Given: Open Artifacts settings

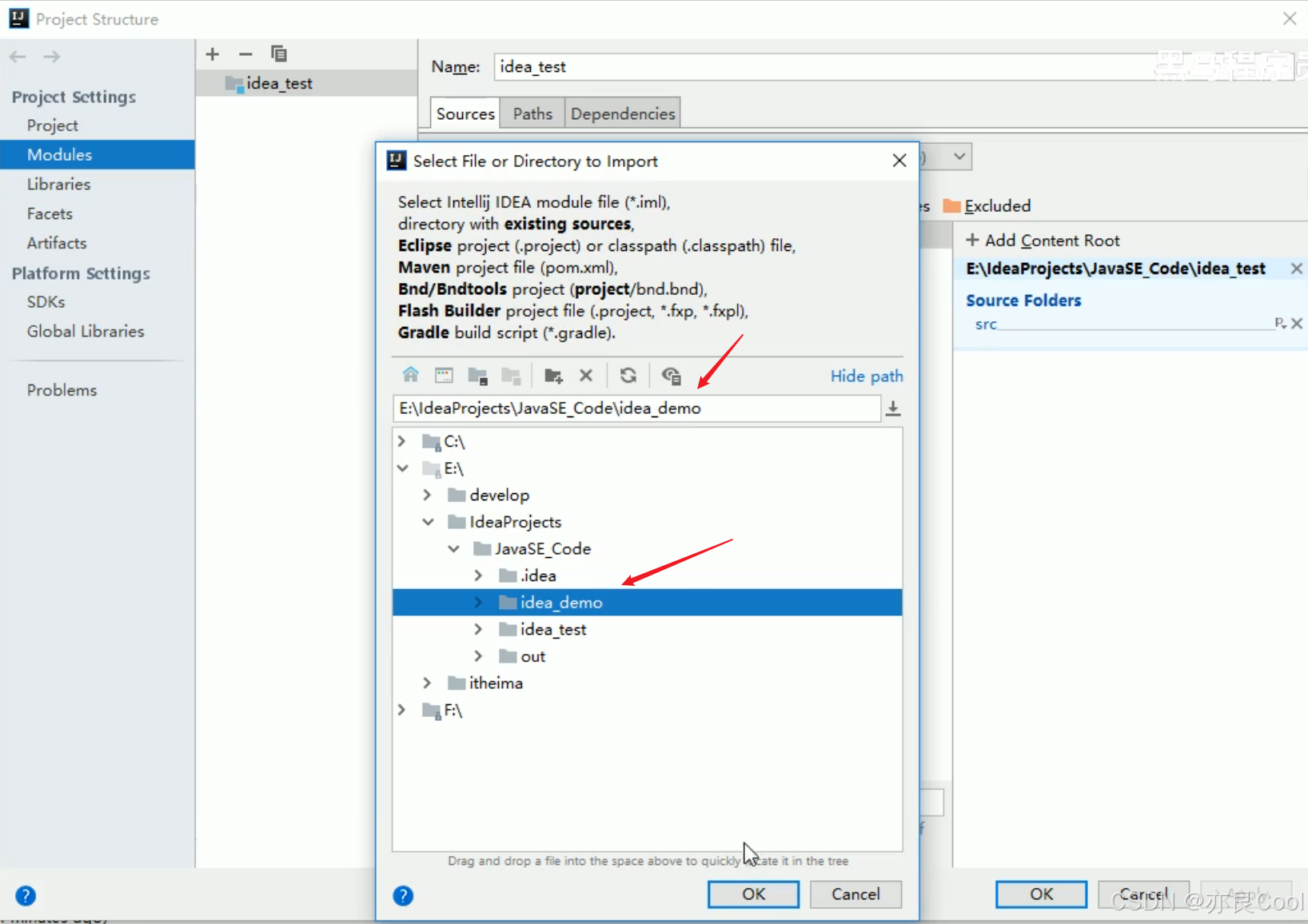Looking at the screenshot, I should pyautogui.click(x=57, y=243).
